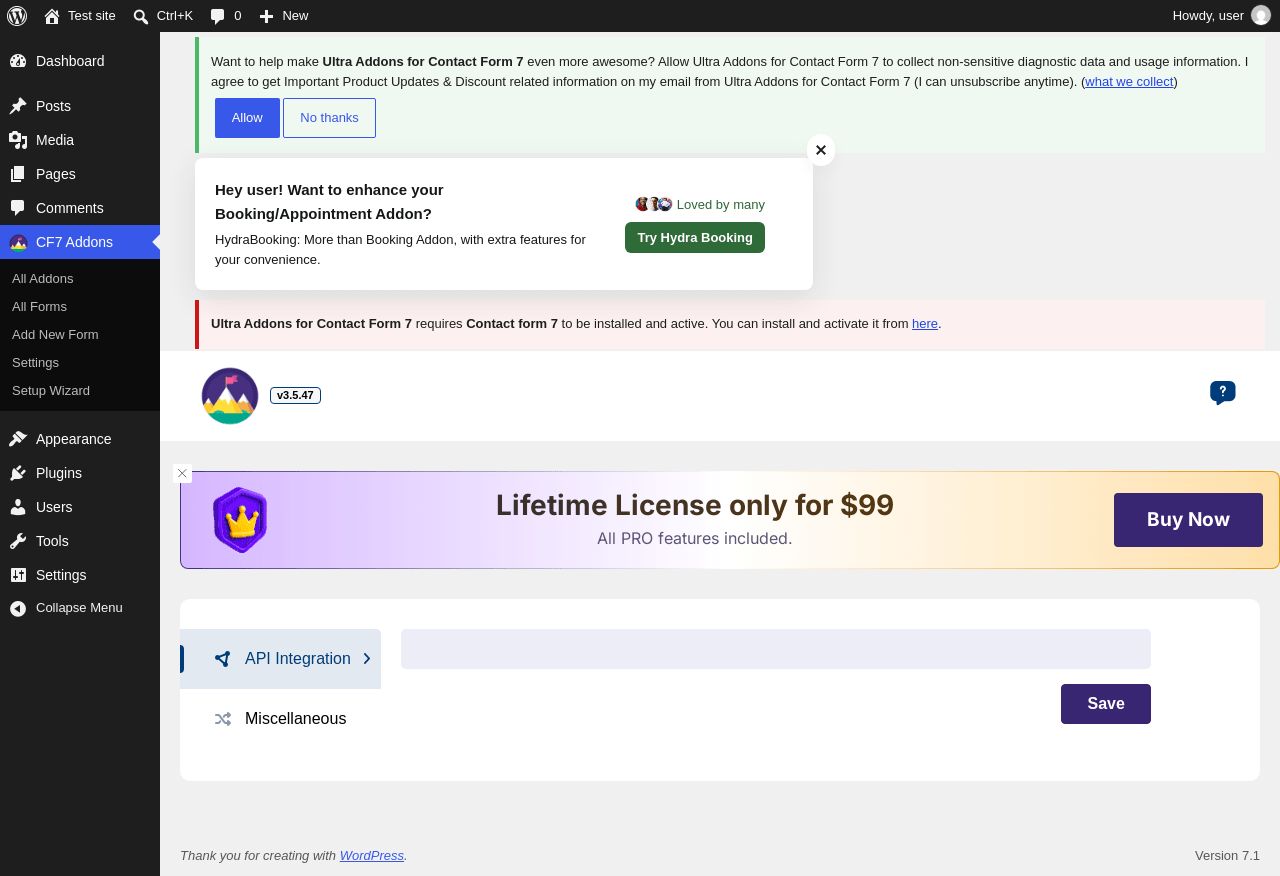
Task: Click the Miscellaneous shuffle icon
Action: tap(223, 719)
